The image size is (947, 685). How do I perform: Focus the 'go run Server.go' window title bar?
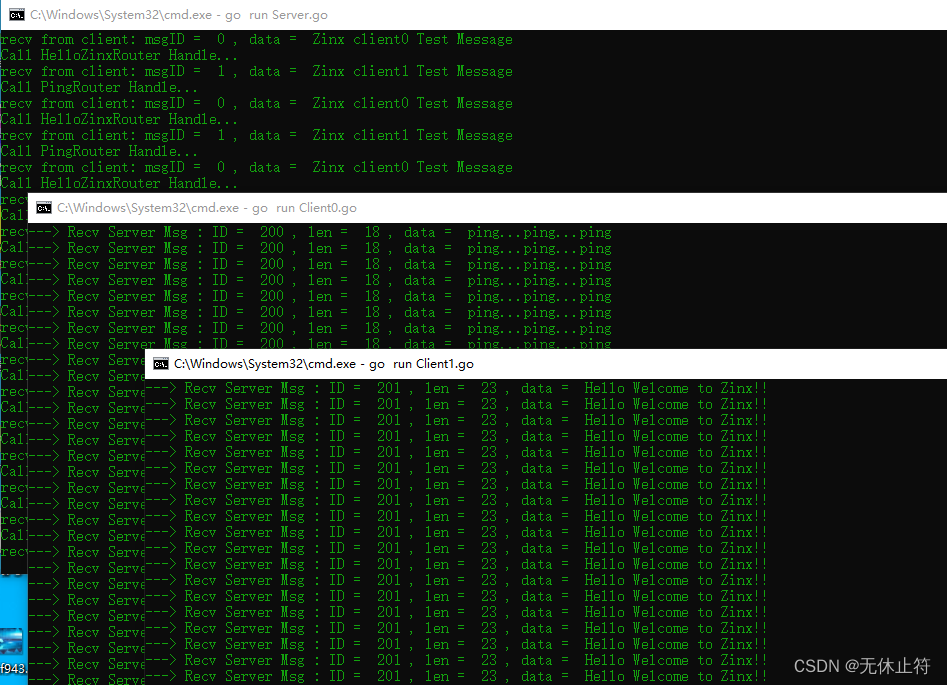pyautogui.click(x=474, y=14)
